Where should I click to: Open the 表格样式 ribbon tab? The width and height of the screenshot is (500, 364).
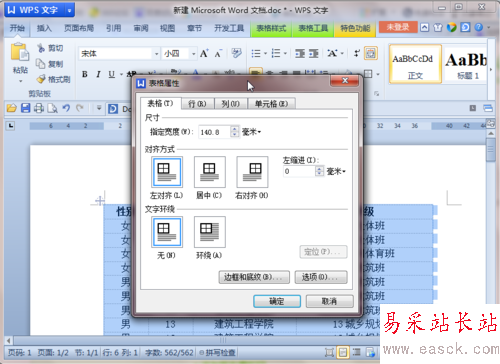point(271,28)
